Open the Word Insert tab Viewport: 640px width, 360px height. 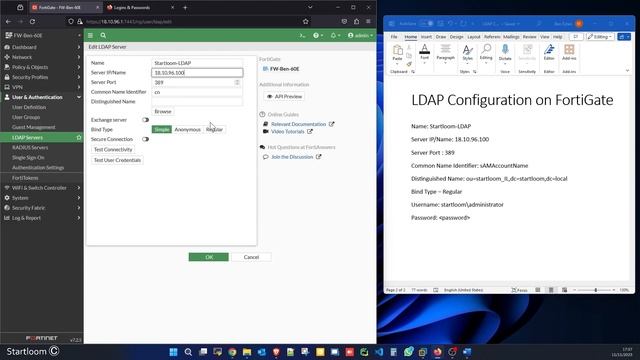coord(426,37)
